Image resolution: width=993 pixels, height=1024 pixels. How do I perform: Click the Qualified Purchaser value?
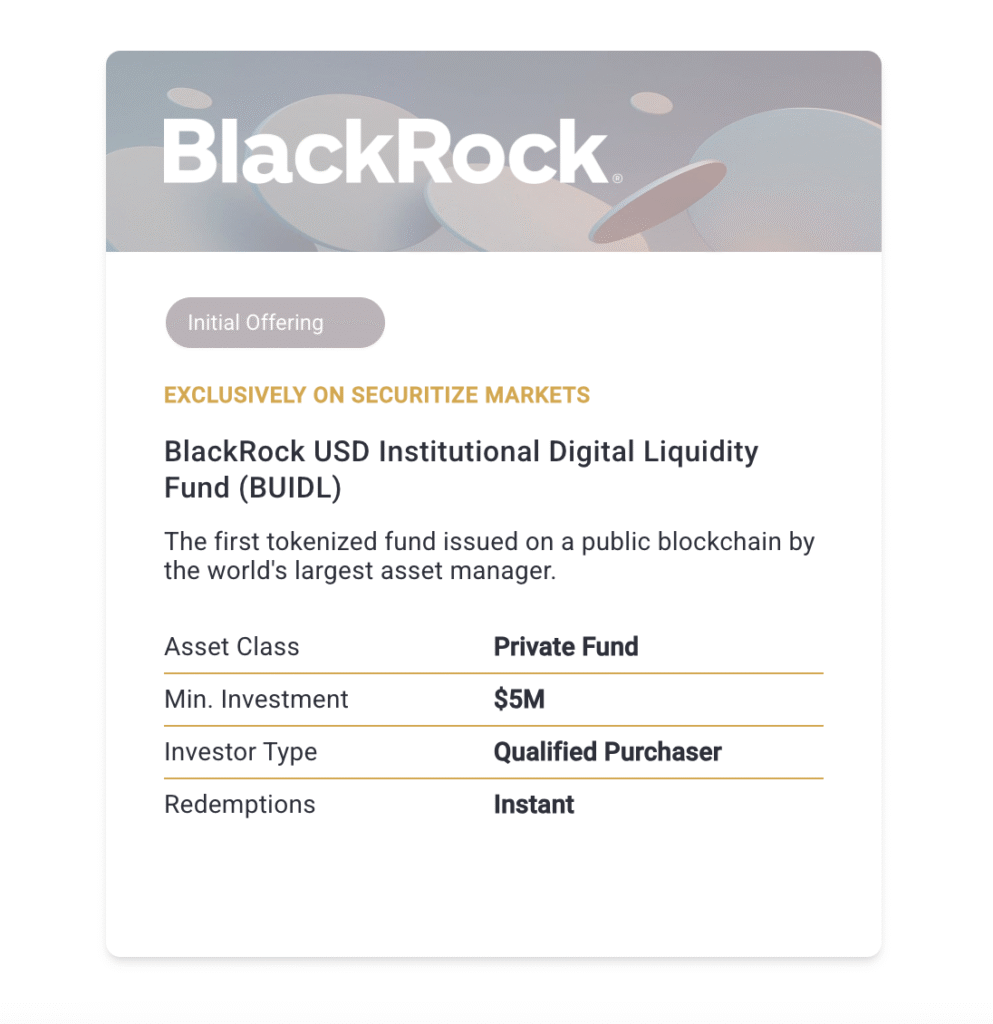[x=607, y=752]
